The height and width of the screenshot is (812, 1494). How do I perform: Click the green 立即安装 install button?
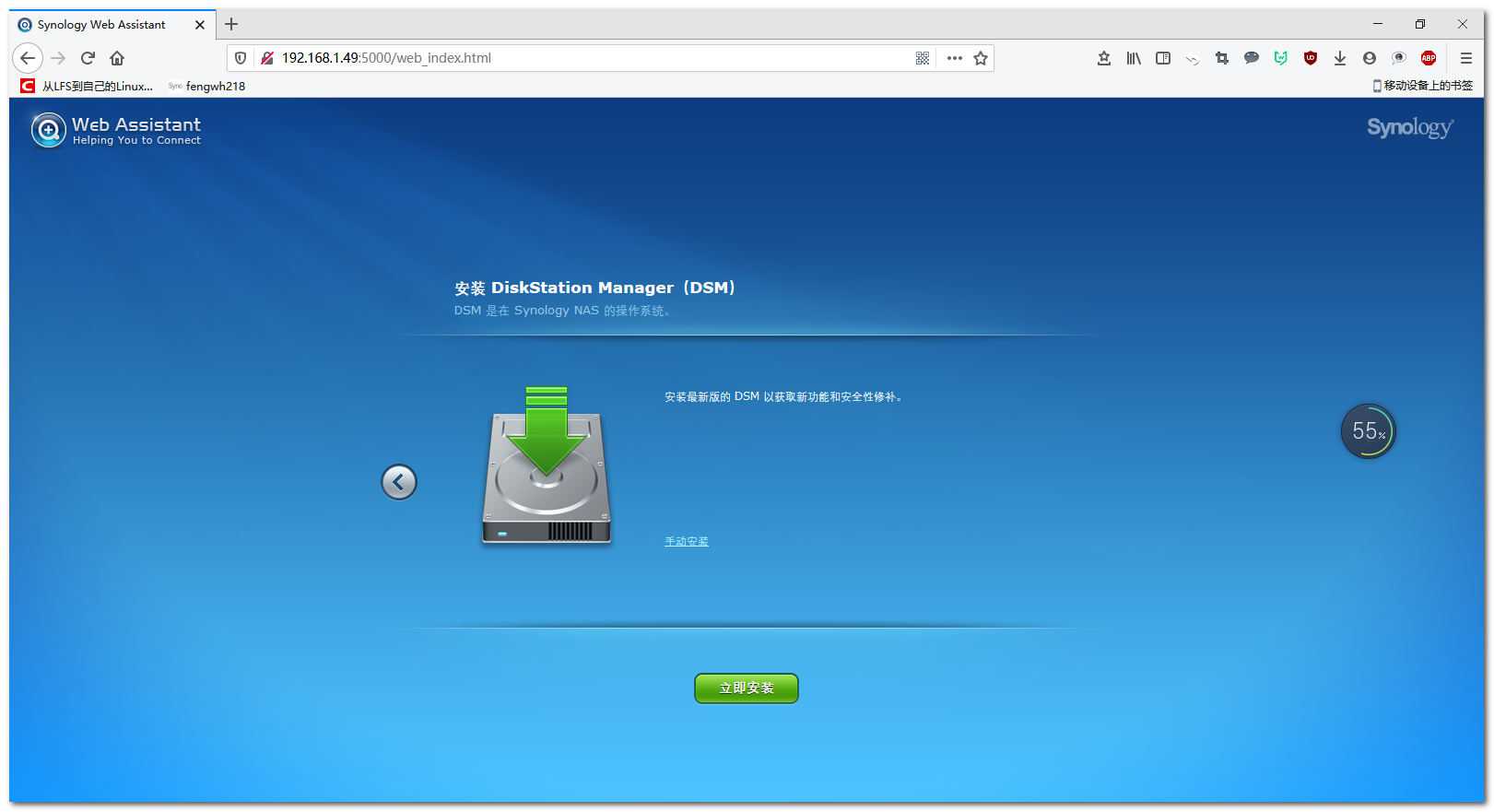(x=747, y=688)
